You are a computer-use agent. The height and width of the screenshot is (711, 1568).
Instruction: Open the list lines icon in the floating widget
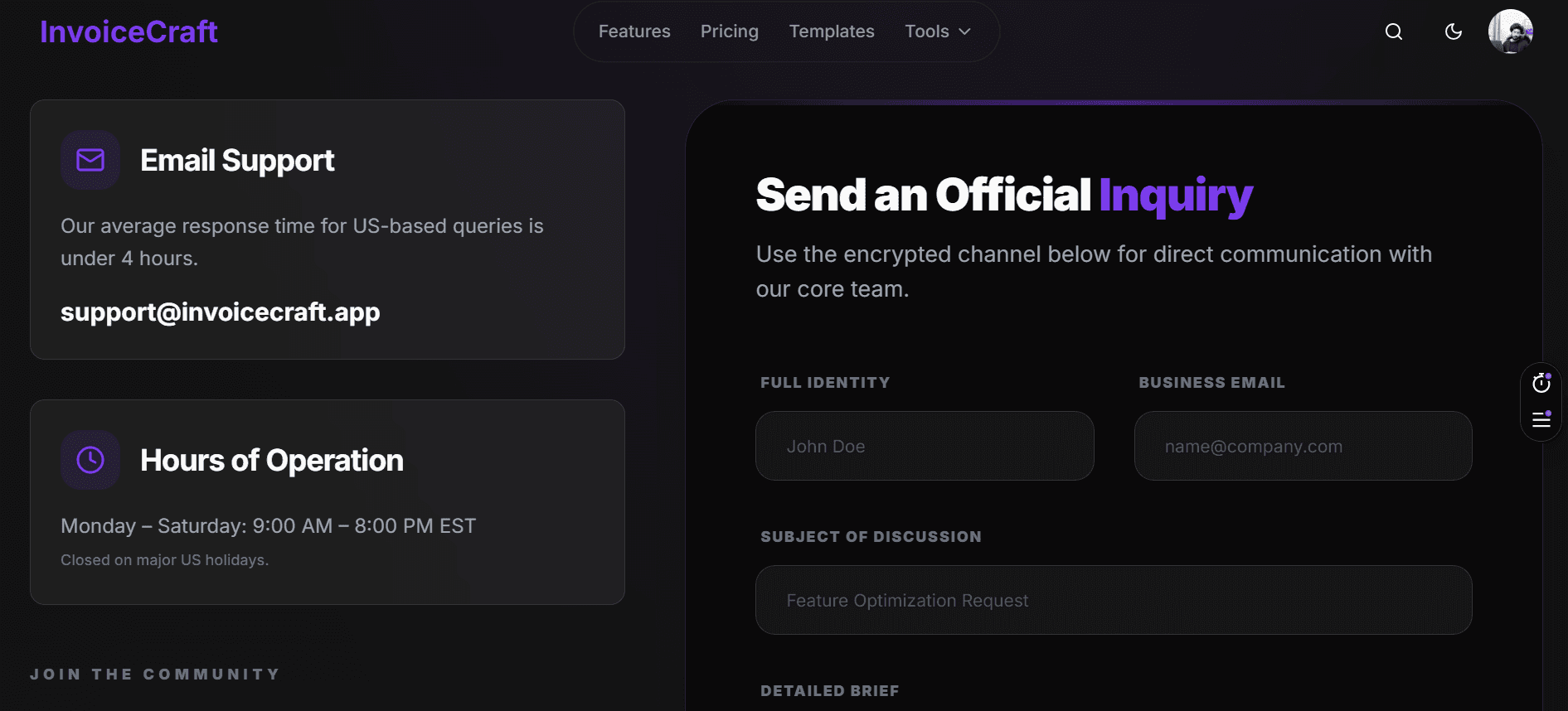(1541, 419)
